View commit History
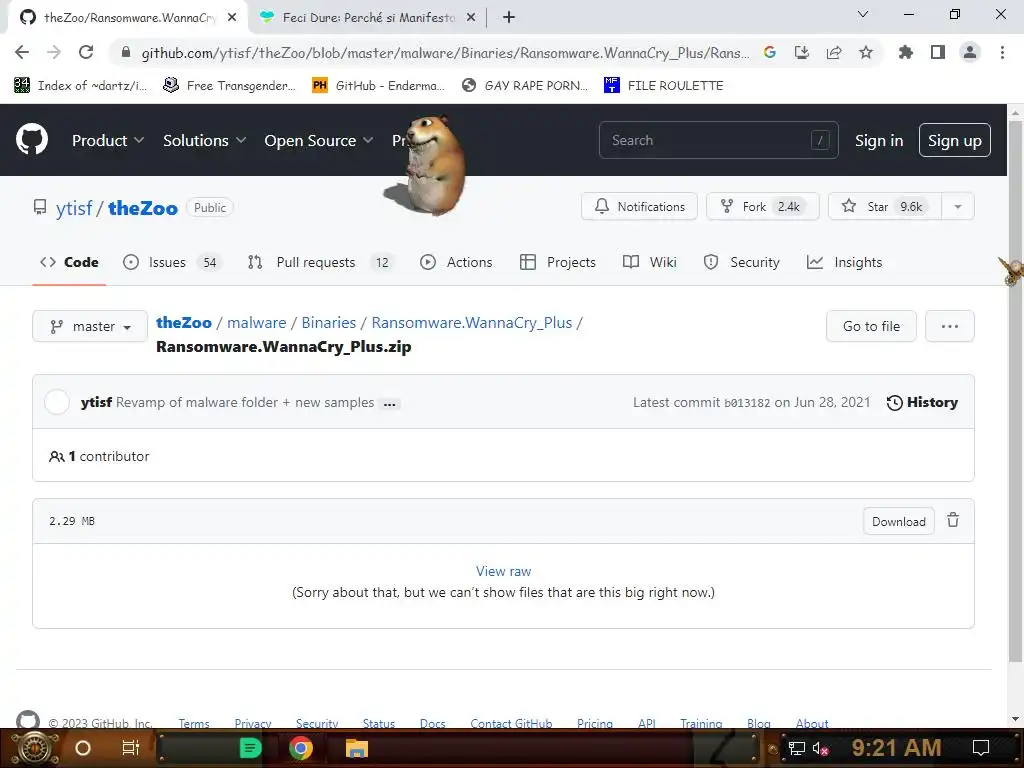1024x768 pixels. click(x=922, y=402)
